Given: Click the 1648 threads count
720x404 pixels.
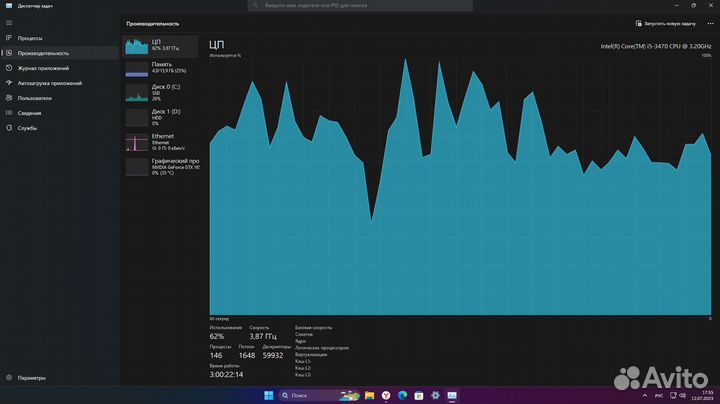Looking at the screenshot, I should 247,355.
